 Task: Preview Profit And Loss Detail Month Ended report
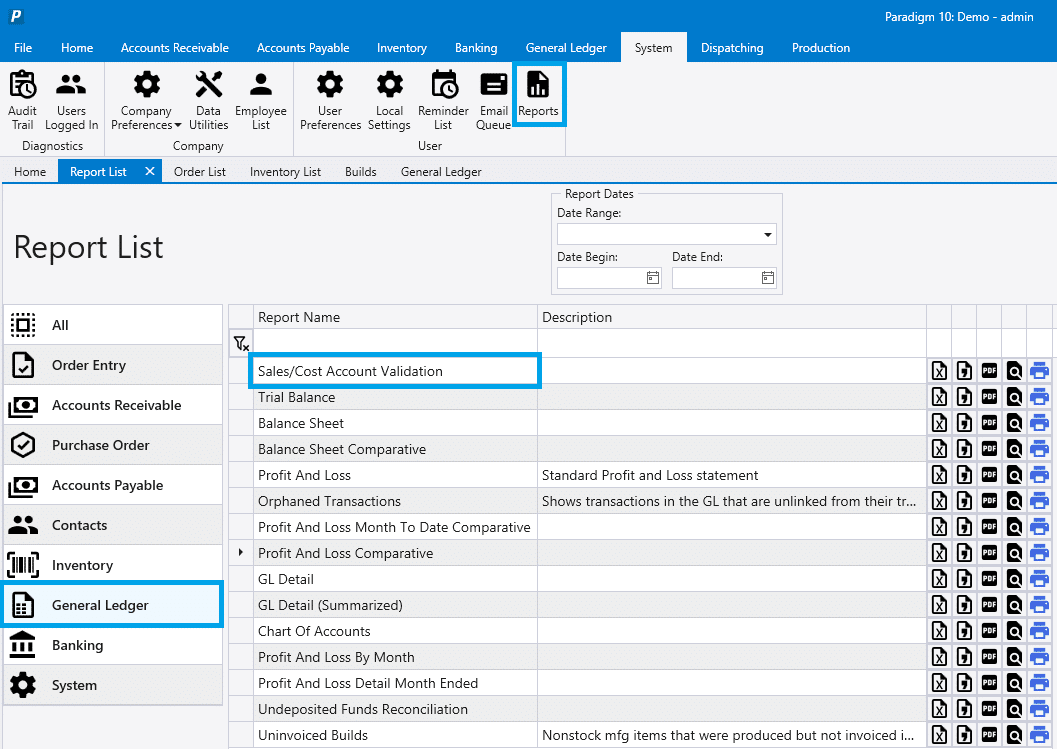pyautogui.click(x=1014, y=683)
